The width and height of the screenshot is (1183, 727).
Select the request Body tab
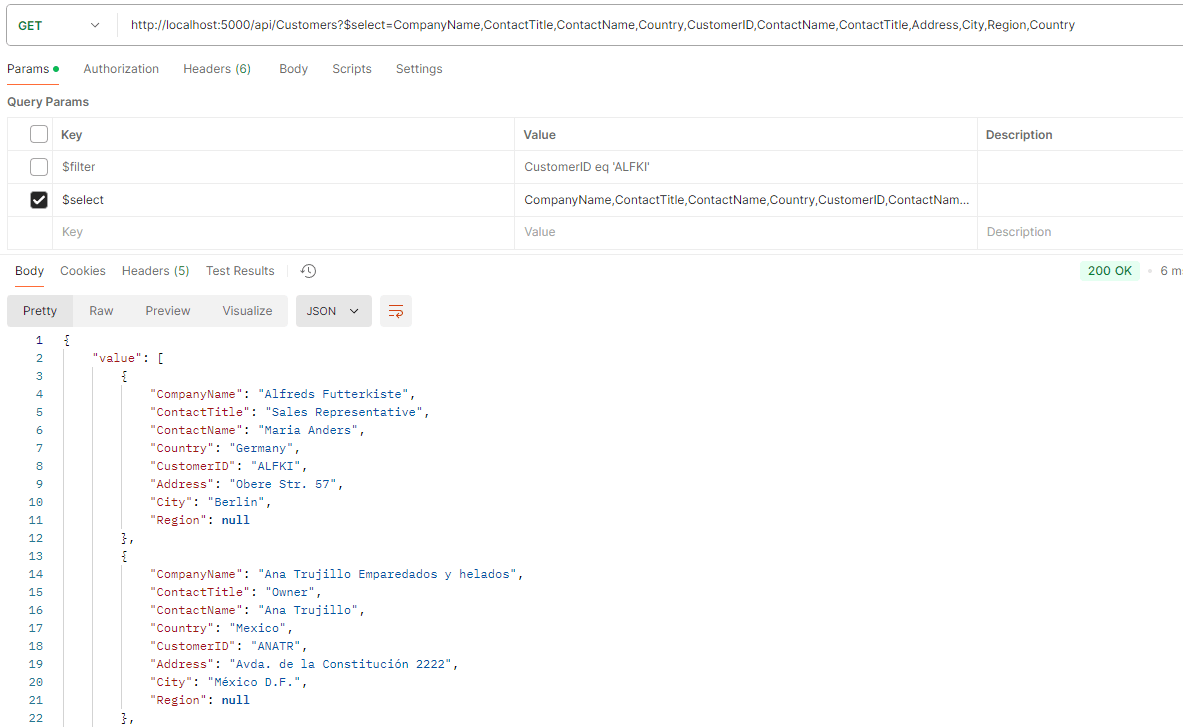click(x=293, y=69)
